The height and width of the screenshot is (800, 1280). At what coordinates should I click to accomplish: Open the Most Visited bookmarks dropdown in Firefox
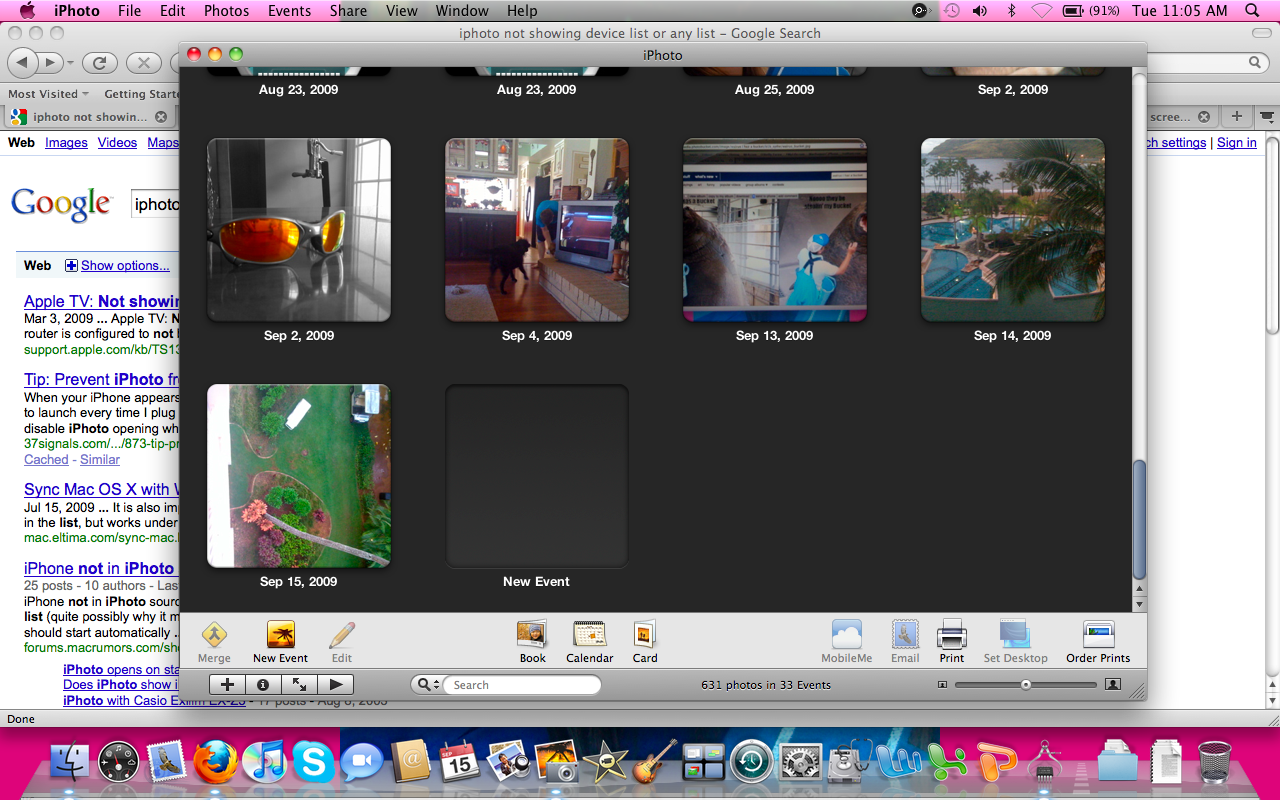click(48, 94)
